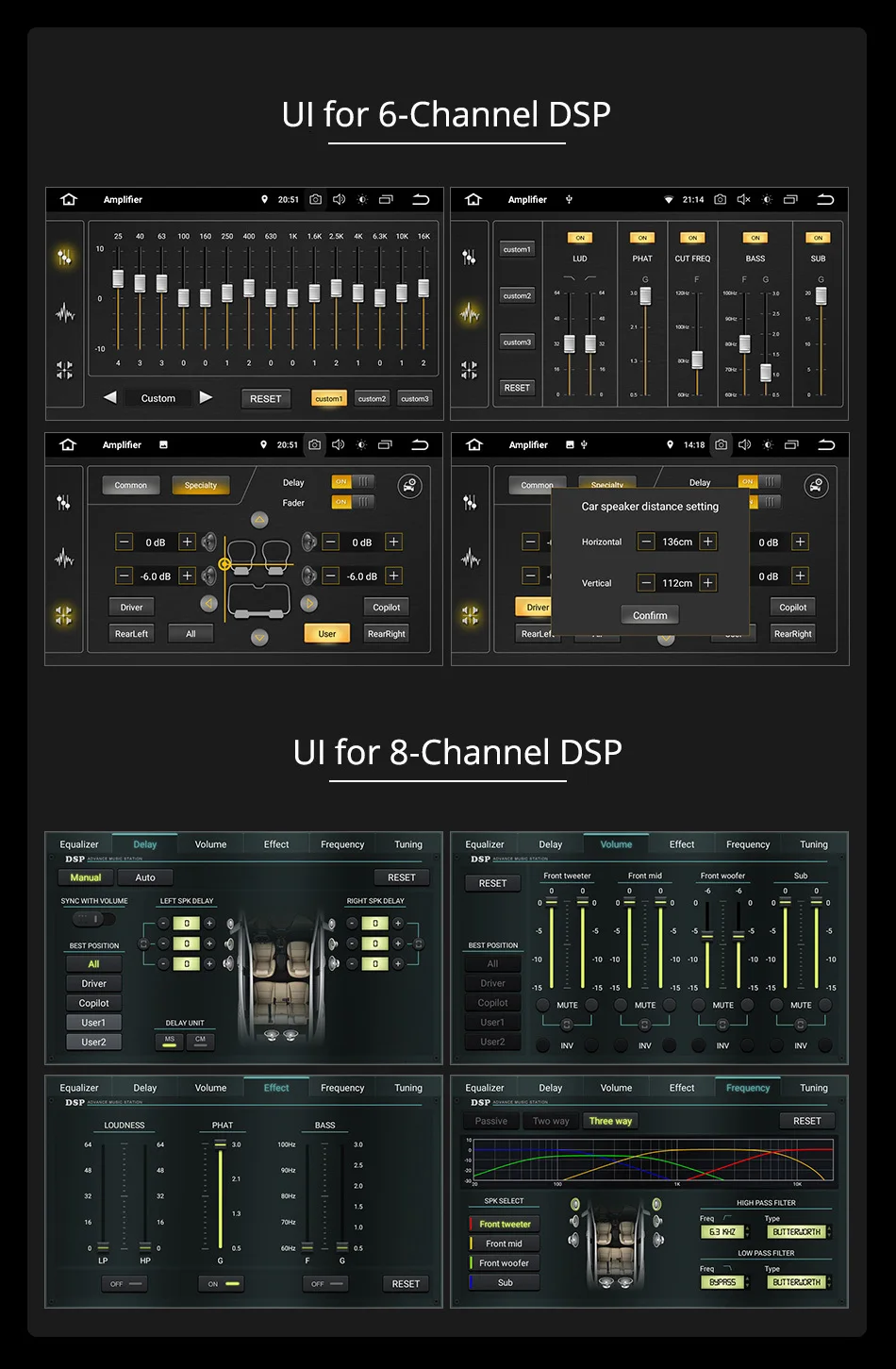The width and height of the screenshot is (896, 1369).
Task: Toggle the LUD ON switch
Action: click(580, 238)
